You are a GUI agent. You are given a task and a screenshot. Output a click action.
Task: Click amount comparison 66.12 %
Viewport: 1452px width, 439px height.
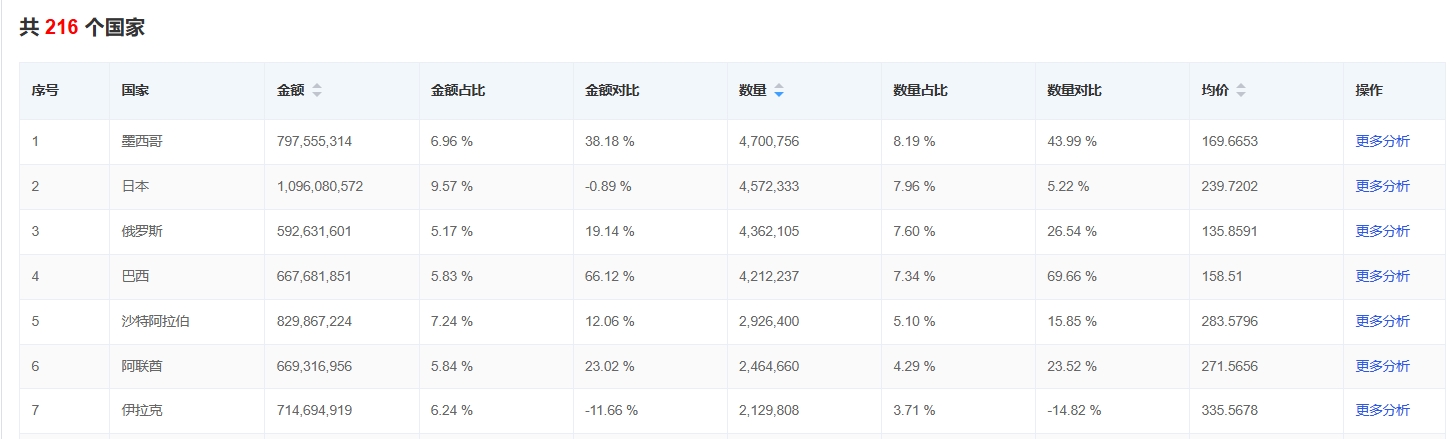coord(610,276)
